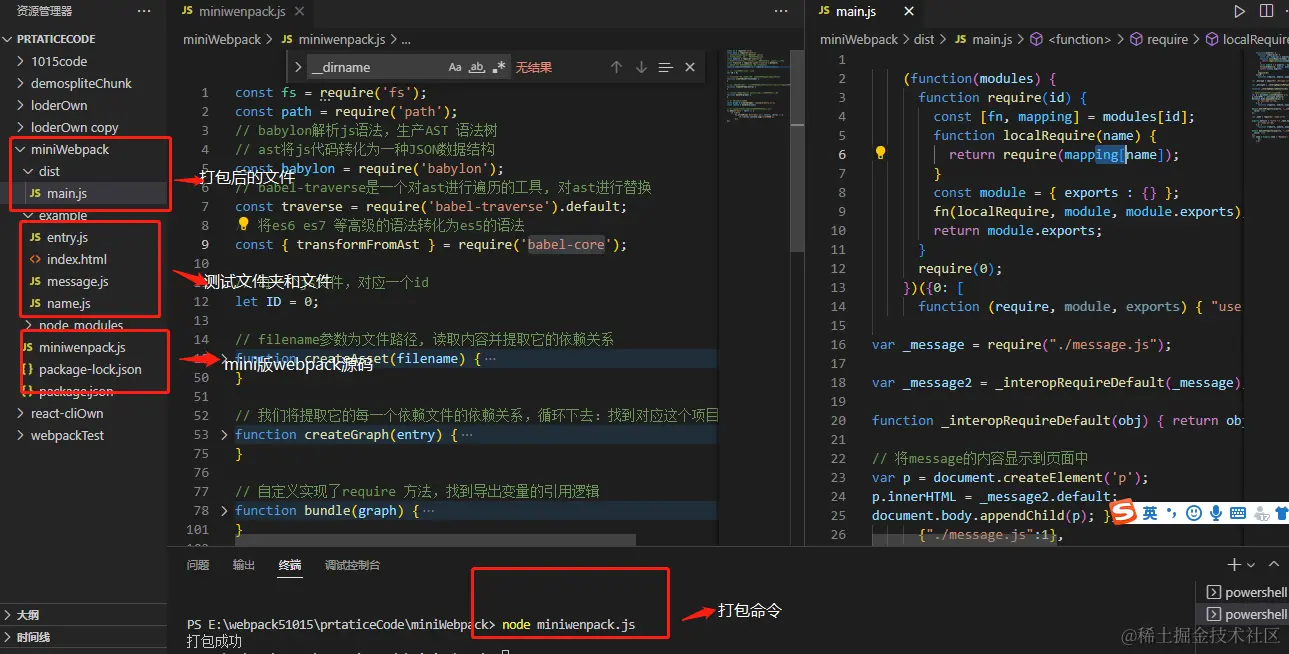Viewport: 1289px width, 654px height.
Task: Open the 调试控制台 debug console tab
Action: tap(352, 565)
